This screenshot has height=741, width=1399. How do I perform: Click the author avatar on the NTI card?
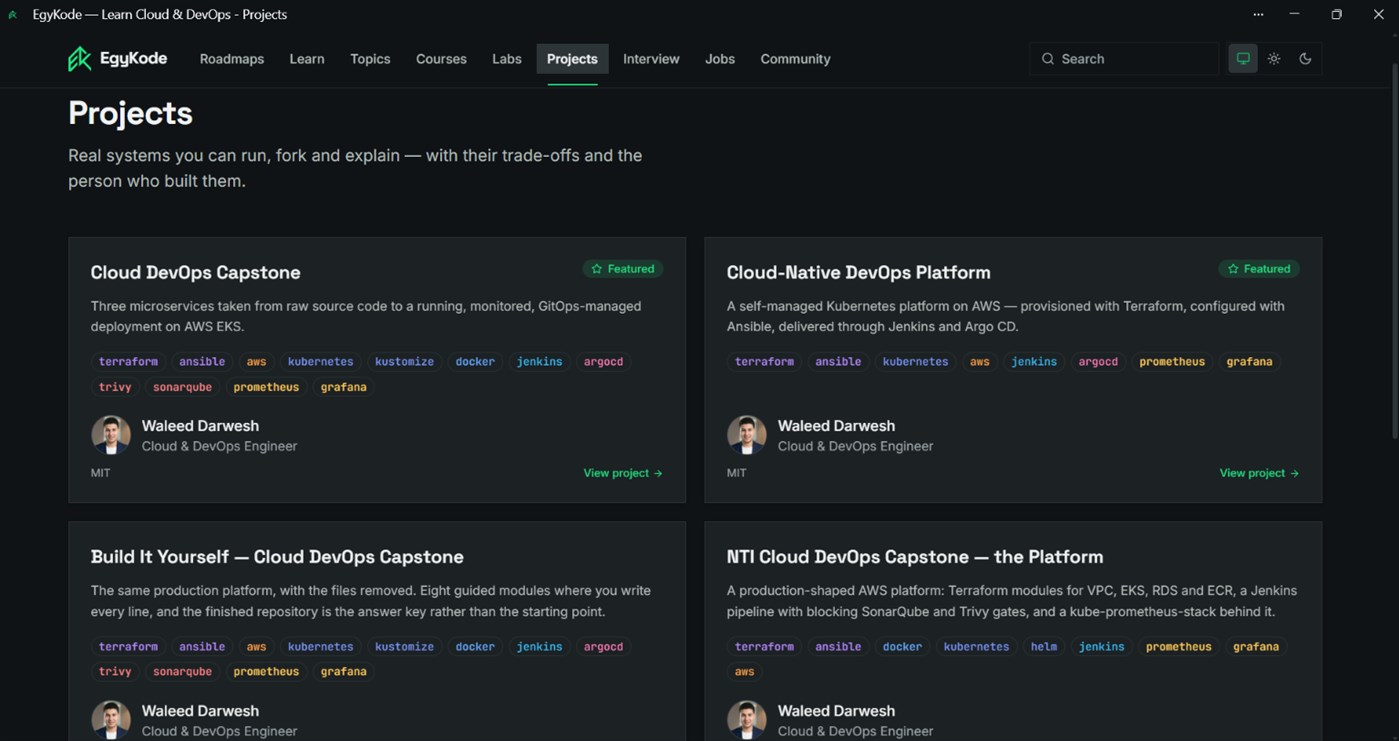(747, 720)
